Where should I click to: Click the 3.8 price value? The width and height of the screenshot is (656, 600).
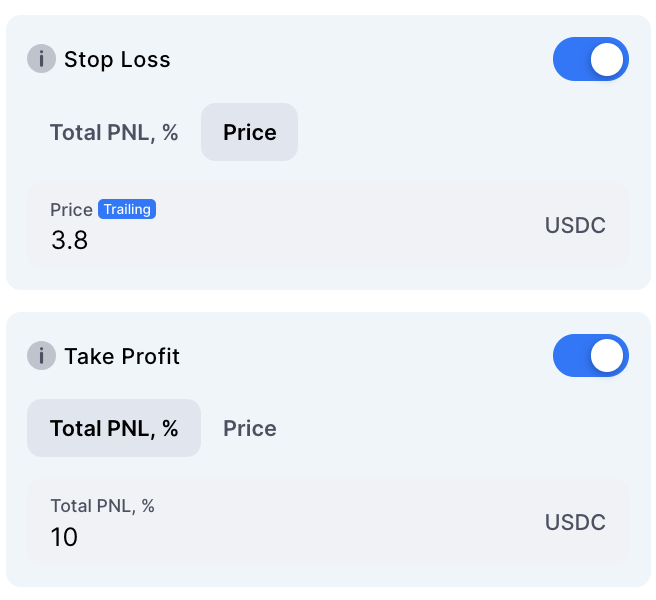coord(69,240)
